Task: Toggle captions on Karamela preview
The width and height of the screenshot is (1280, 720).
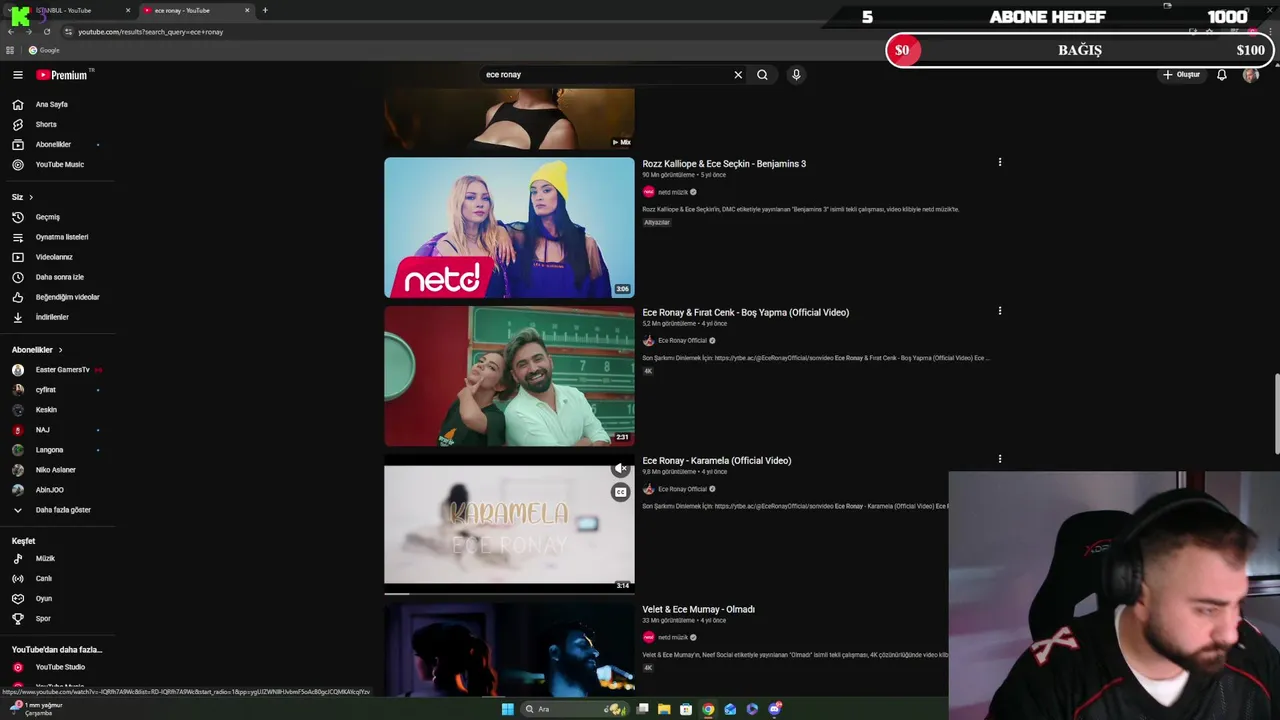Action: 621,492
